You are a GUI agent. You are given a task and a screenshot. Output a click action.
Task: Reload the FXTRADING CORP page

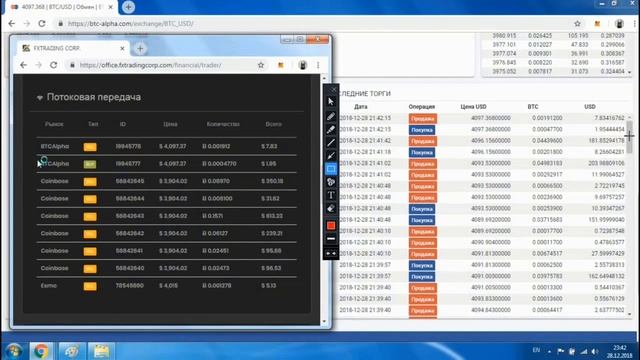pos(53,65)
